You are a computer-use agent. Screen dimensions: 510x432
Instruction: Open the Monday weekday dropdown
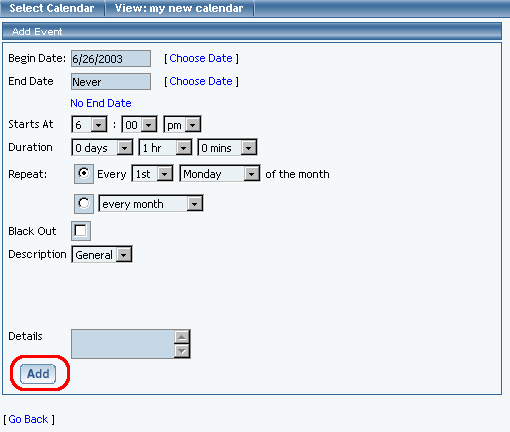click(x=220, y=173)
